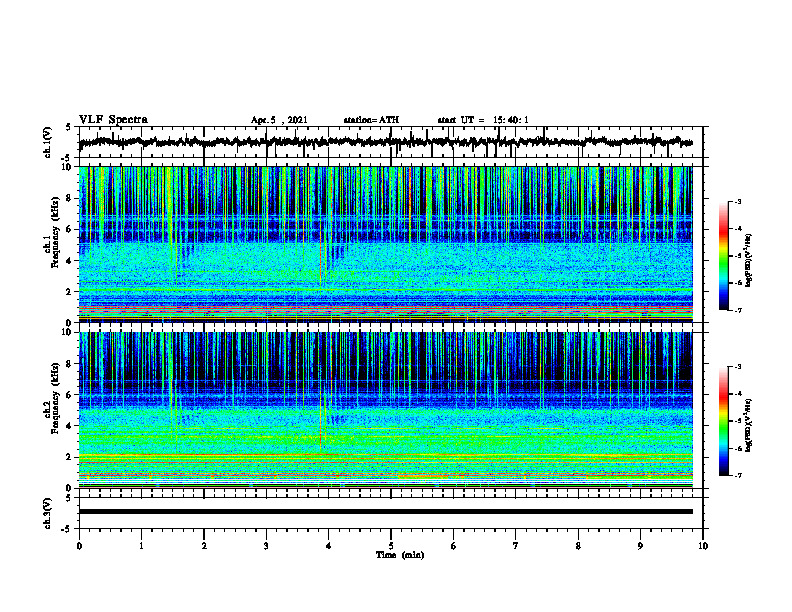Image resolution: width=792 pixels, height=612 pixels.
Task: Click the "VLF Spectra" plot title
Action: (x=113, y=120)
